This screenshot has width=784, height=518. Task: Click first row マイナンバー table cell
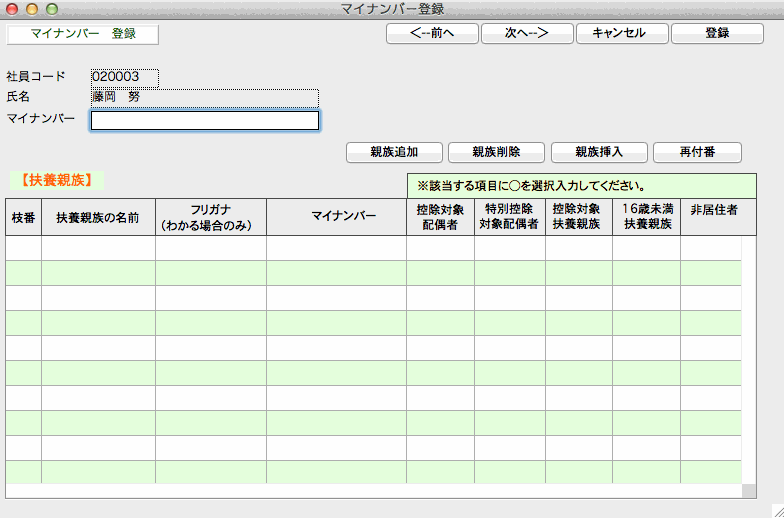336,248
